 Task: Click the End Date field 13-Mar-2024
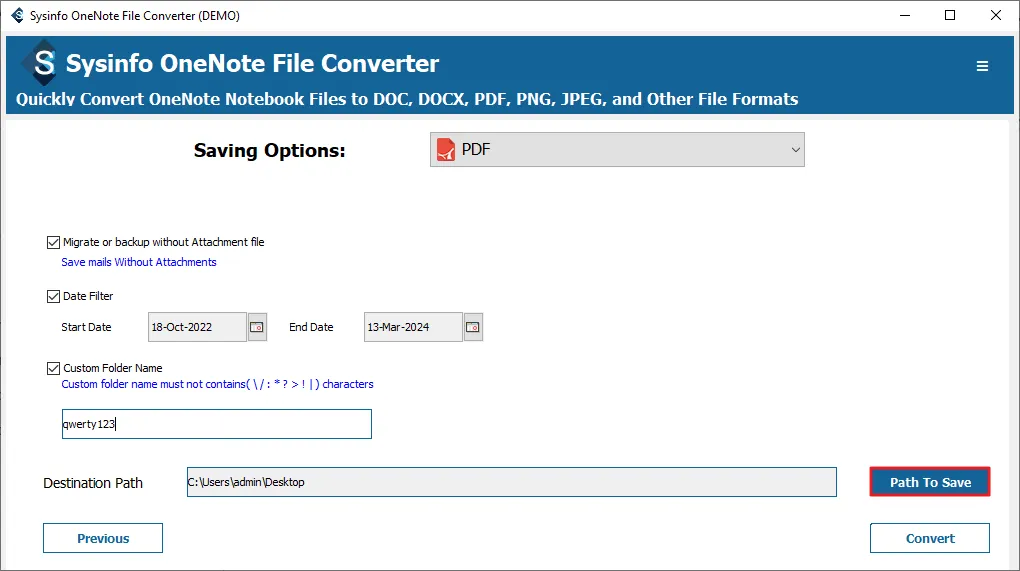point(413,326)
